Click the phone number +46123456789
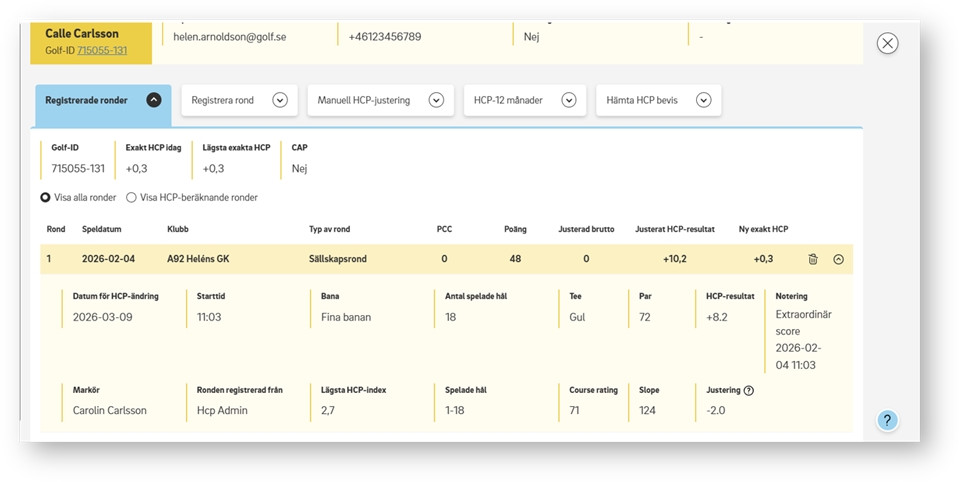This screenshot has height=482, width=960. coord(385,37)
